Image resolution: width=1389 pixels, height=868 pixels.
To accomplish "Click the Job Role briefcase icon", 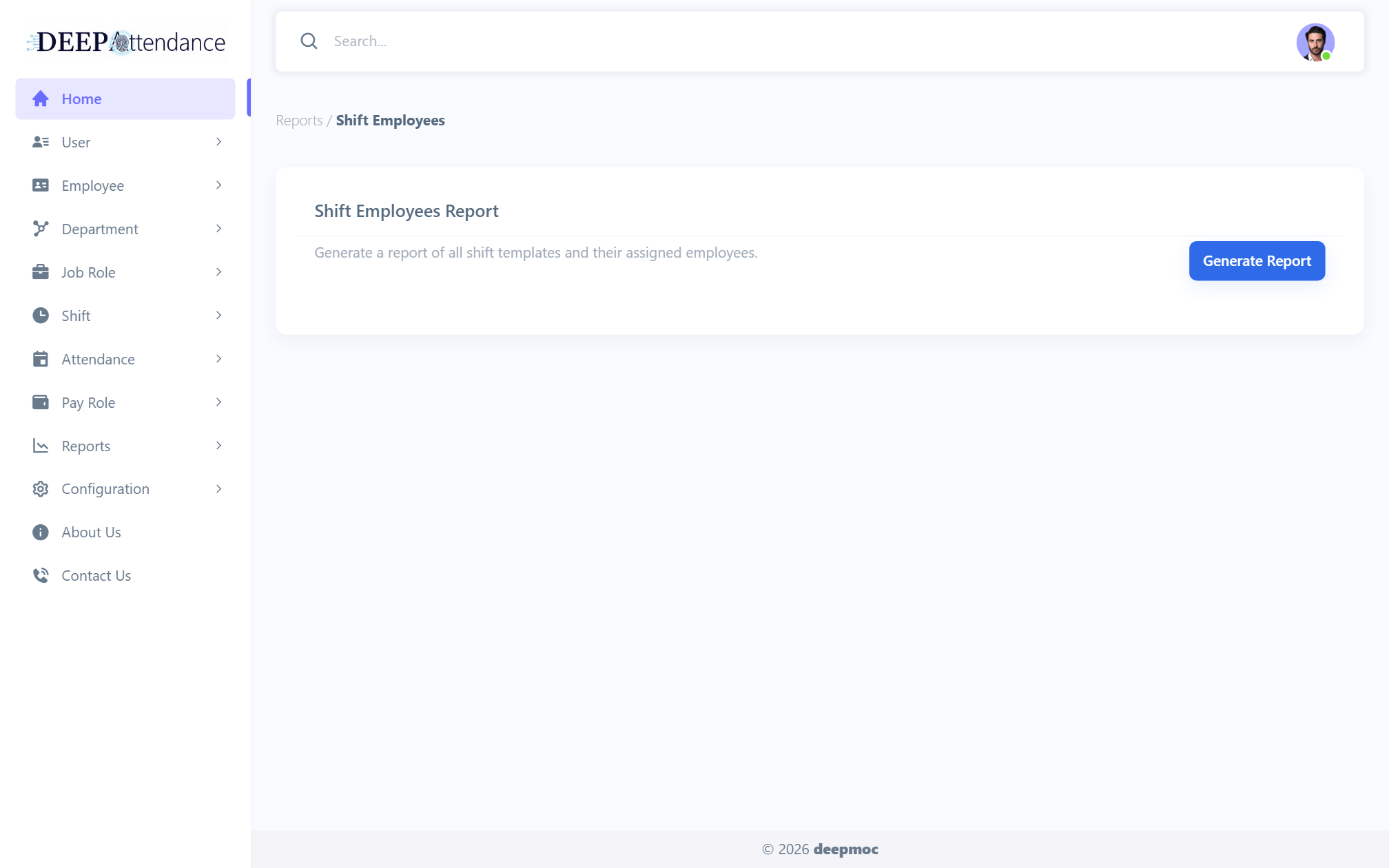I will 41,272.
